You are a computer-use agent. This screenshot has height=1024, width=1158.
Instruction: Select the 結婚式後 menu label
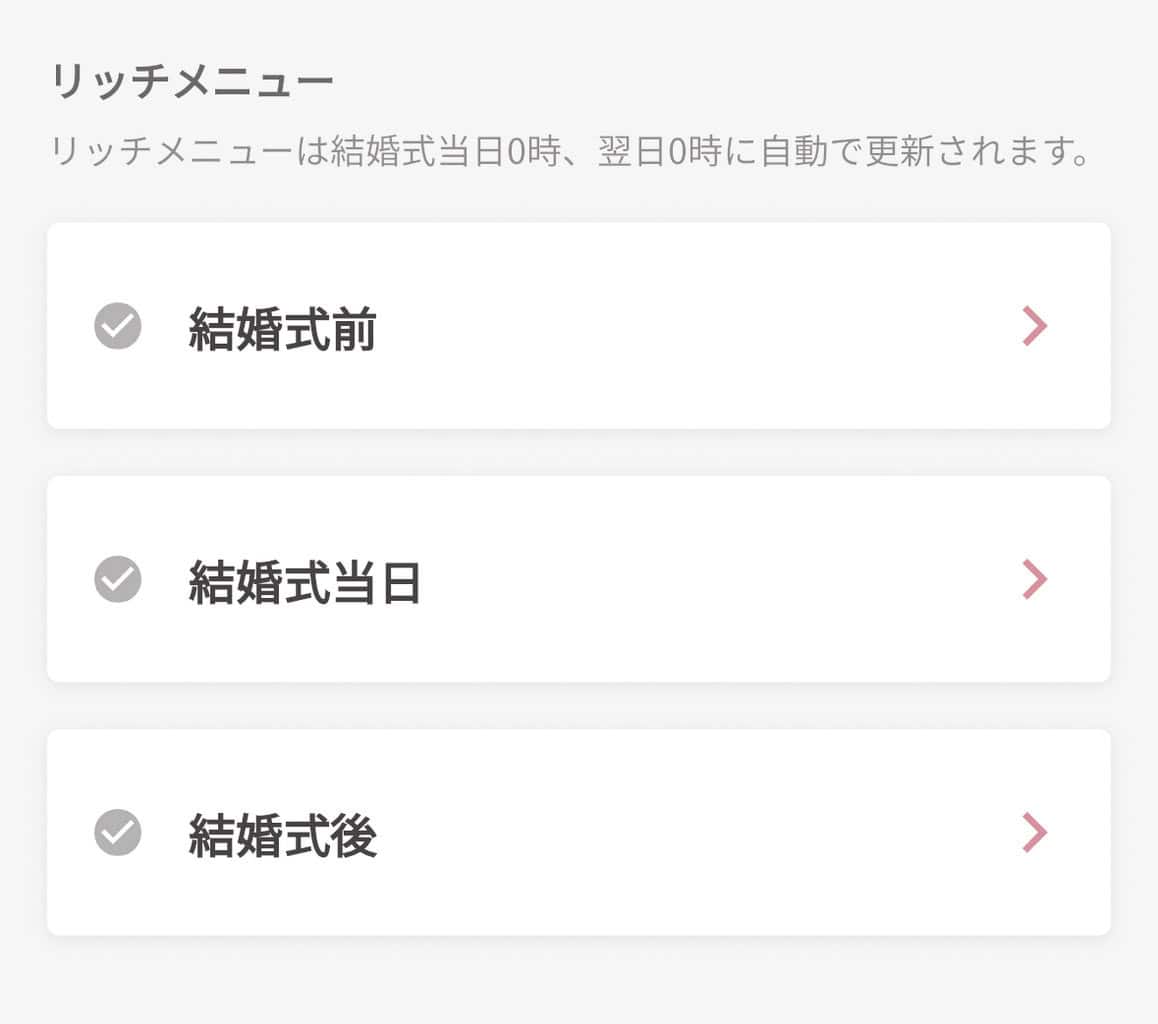pyautogui.click(x=282, y=835)
